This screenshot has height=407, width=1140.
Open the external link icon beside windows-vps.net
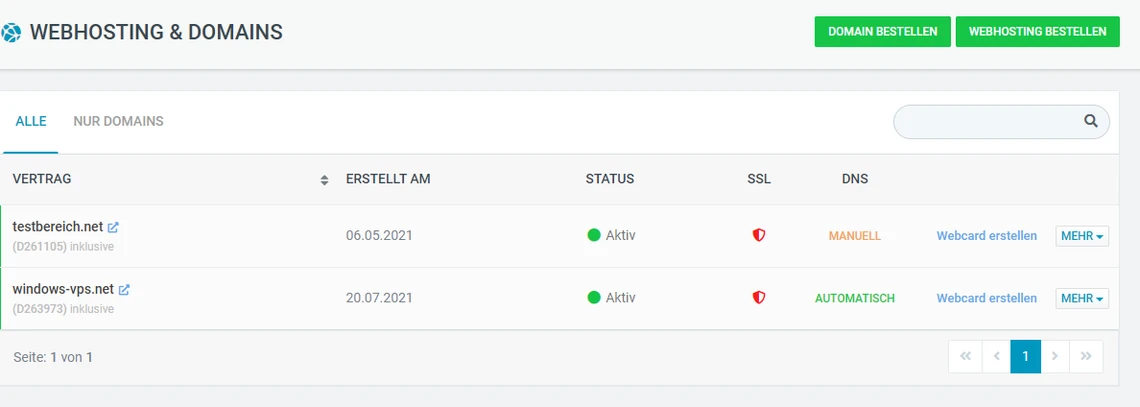coord(124,290)
